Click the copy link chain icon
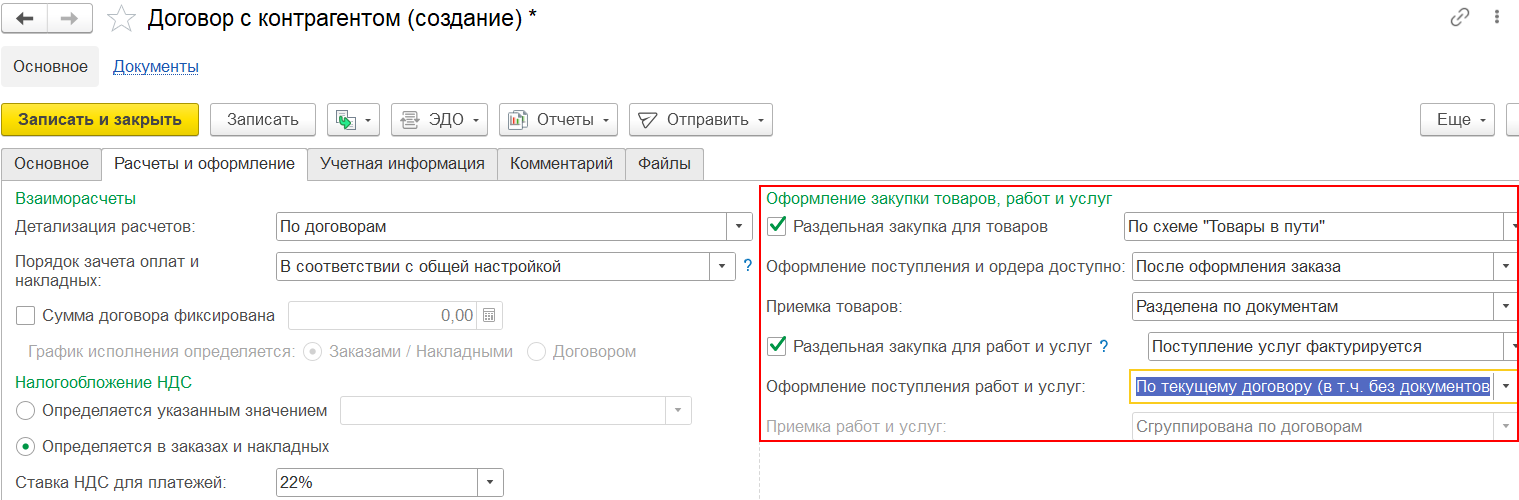Image resolution: width=1519 pixels, height=500 pixels. point(1459,17)
